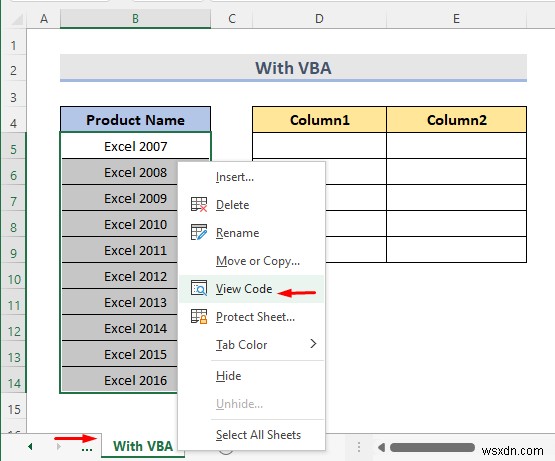Click the Column1 header cell
This screenshot has width=555, height=461.
[319, 120]
